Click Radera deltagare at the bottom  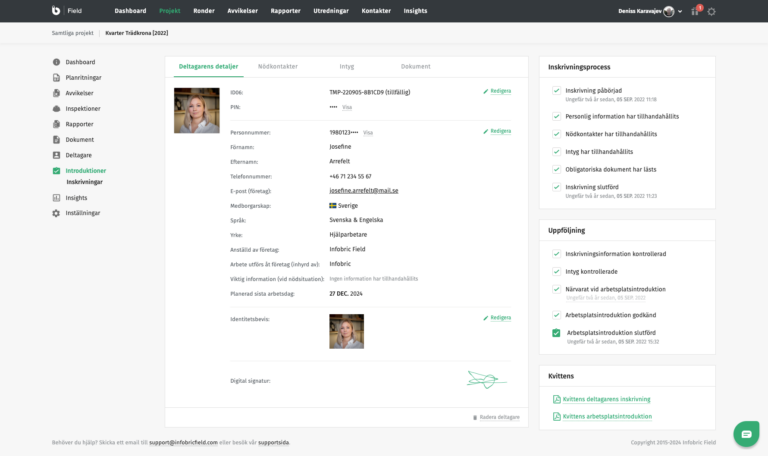tap(495, 417)
